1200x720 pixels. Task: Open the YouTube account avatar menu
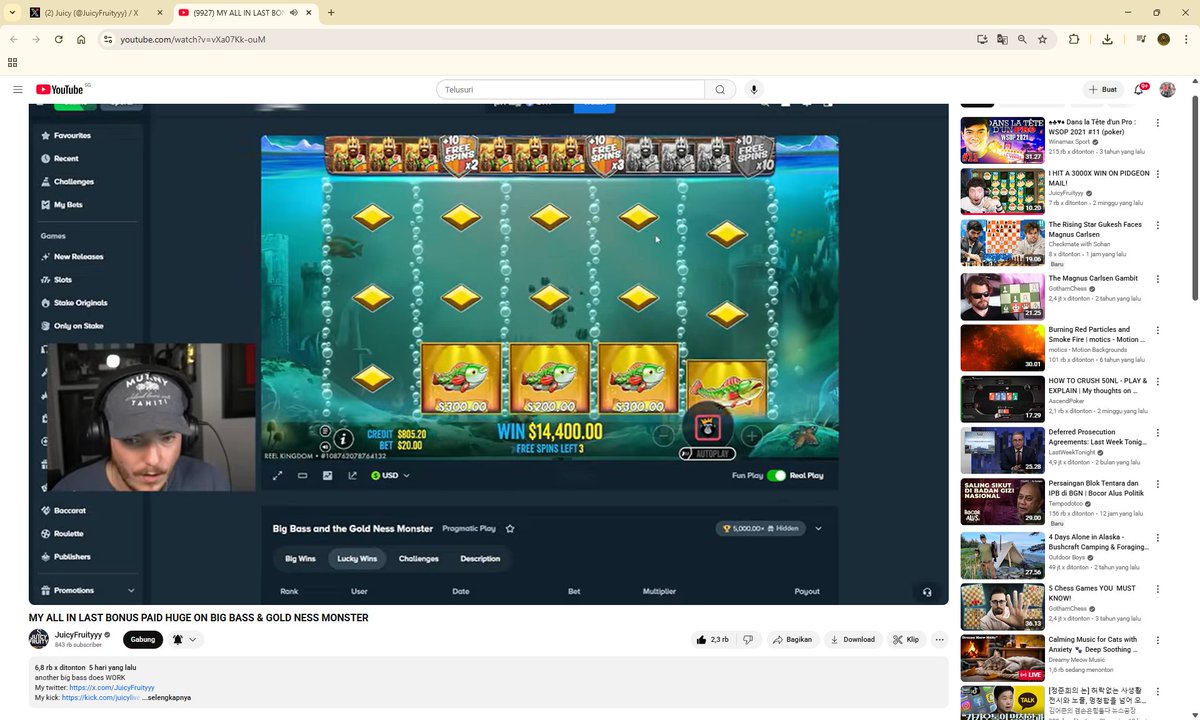point(1167,90)
